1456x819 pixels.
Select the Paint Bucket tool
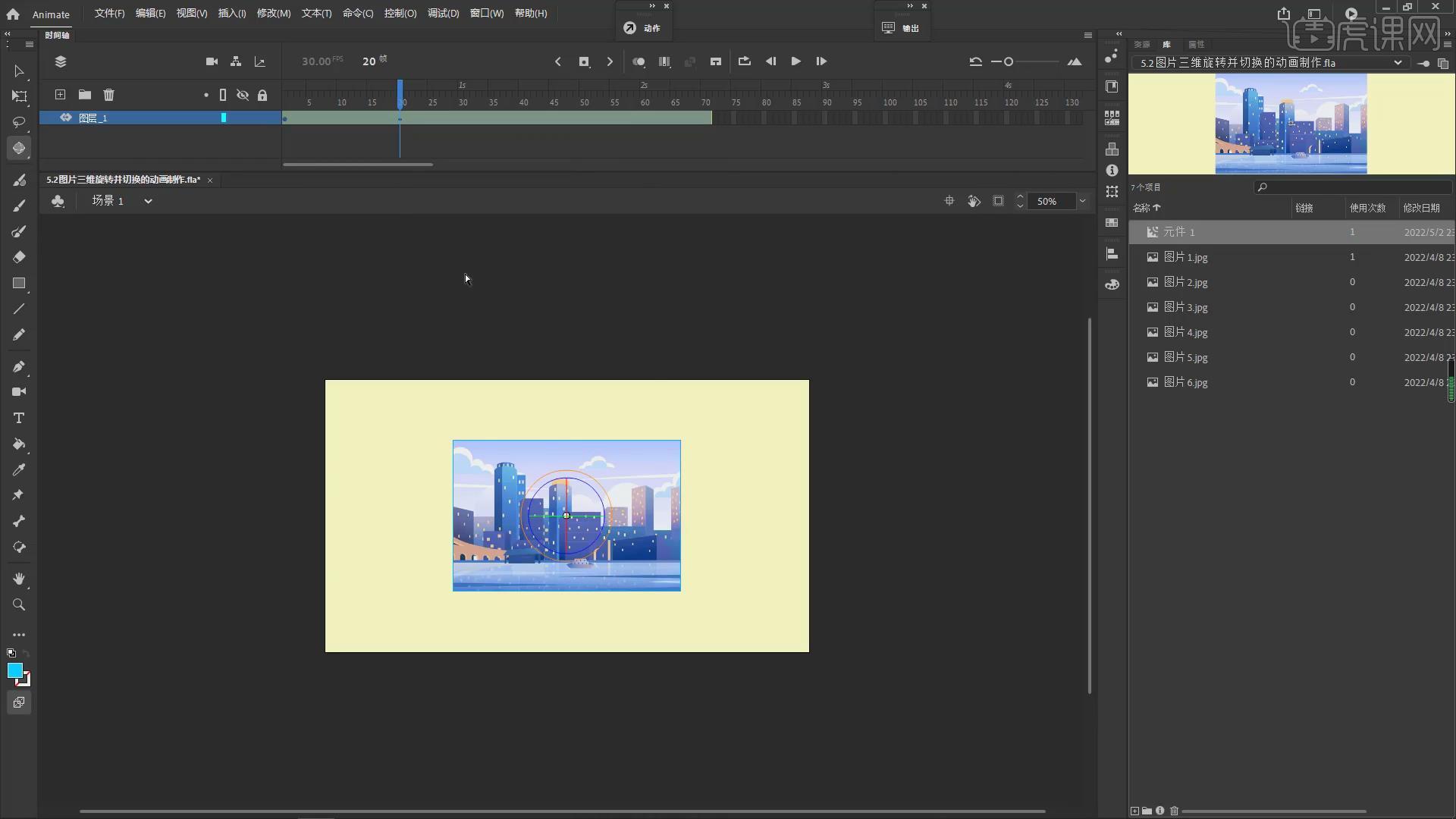tap(19, 444)
